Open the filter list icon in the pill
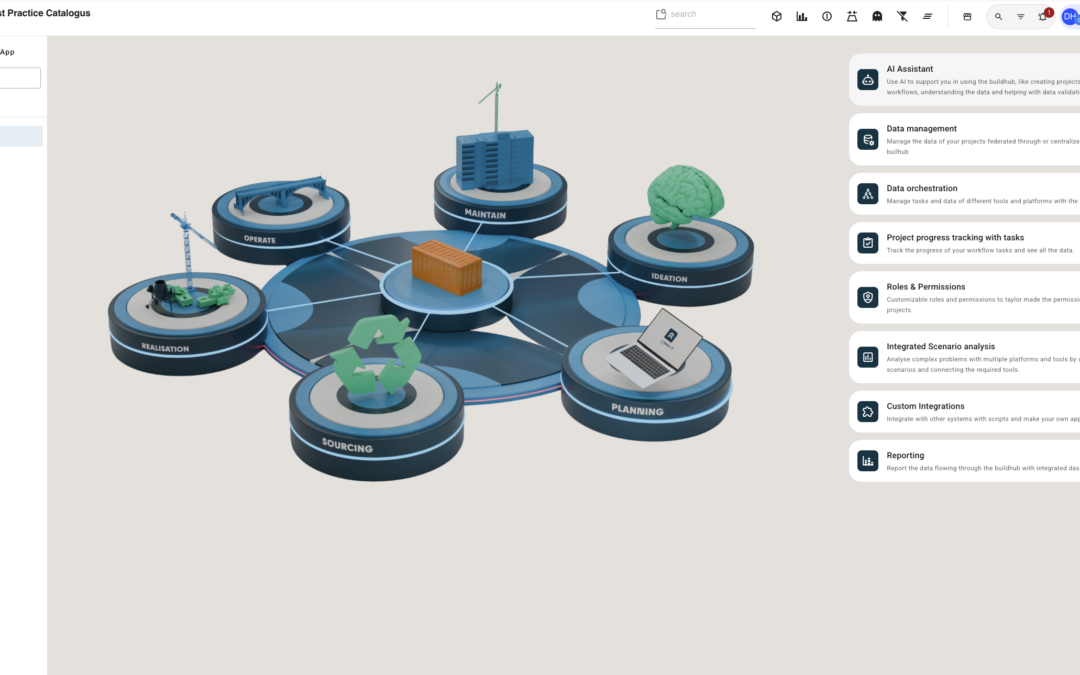This screenshot has width=1080, height=675. click(1021, 17)
